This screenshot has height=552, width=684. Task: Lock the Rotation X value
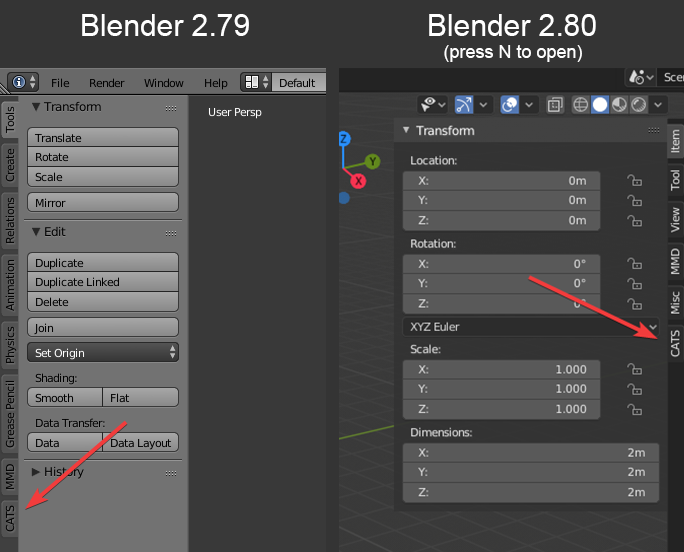click(x=634, y=264)
